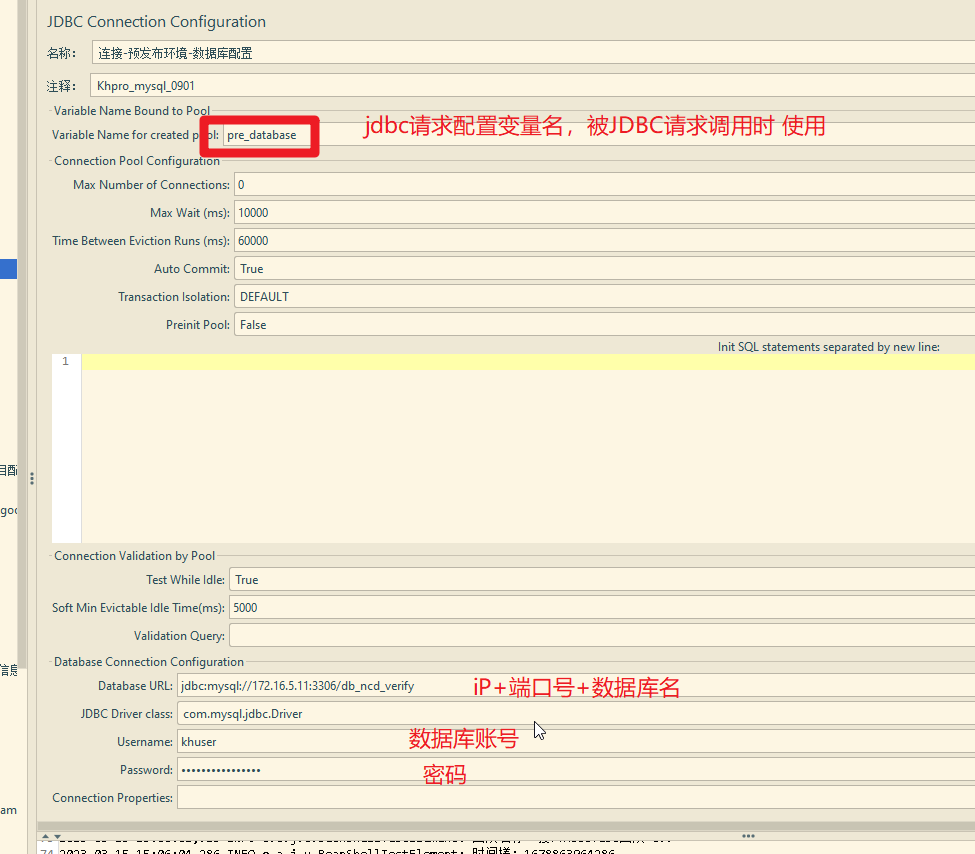Click the Database URL field
This screenshot has width=975, height=854.
tap(576, 685)
